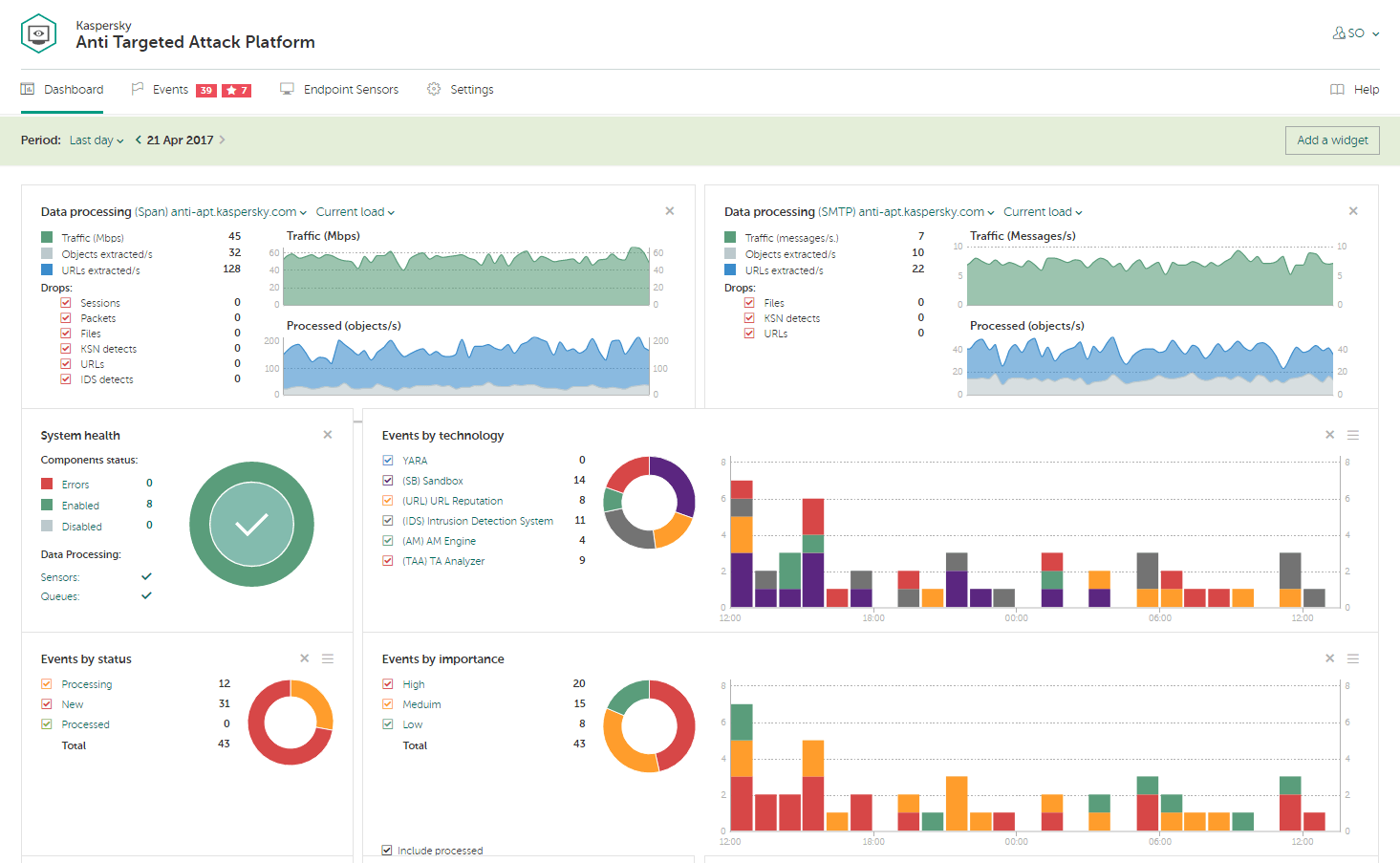
Task: Toggle the IDS detects checkbox
Action: point(66,379)
